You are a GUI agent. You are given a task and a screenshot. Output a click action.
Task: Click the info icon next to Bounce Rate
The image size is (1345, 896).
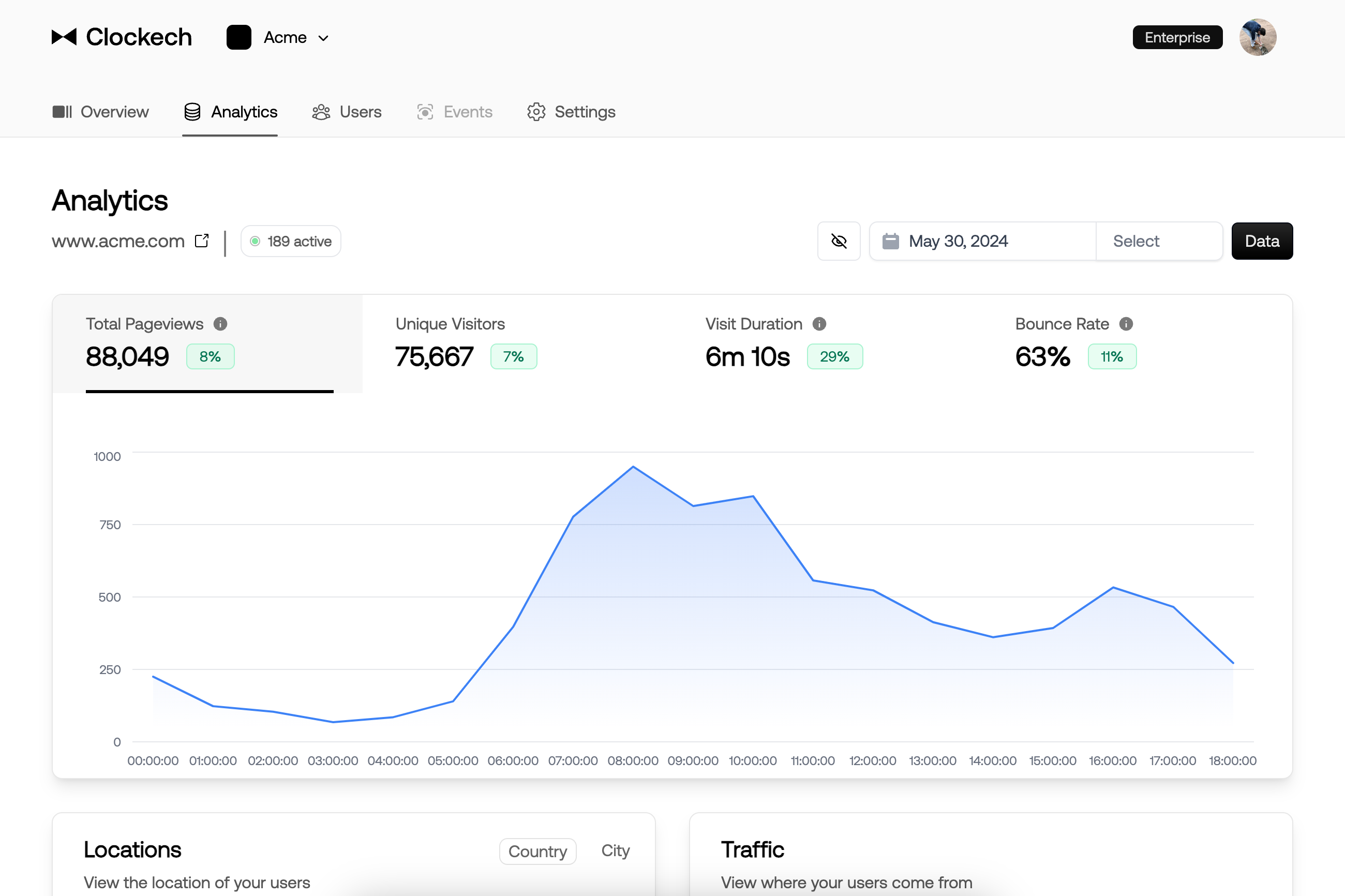pyautogui.click(x=1126, y=324)
